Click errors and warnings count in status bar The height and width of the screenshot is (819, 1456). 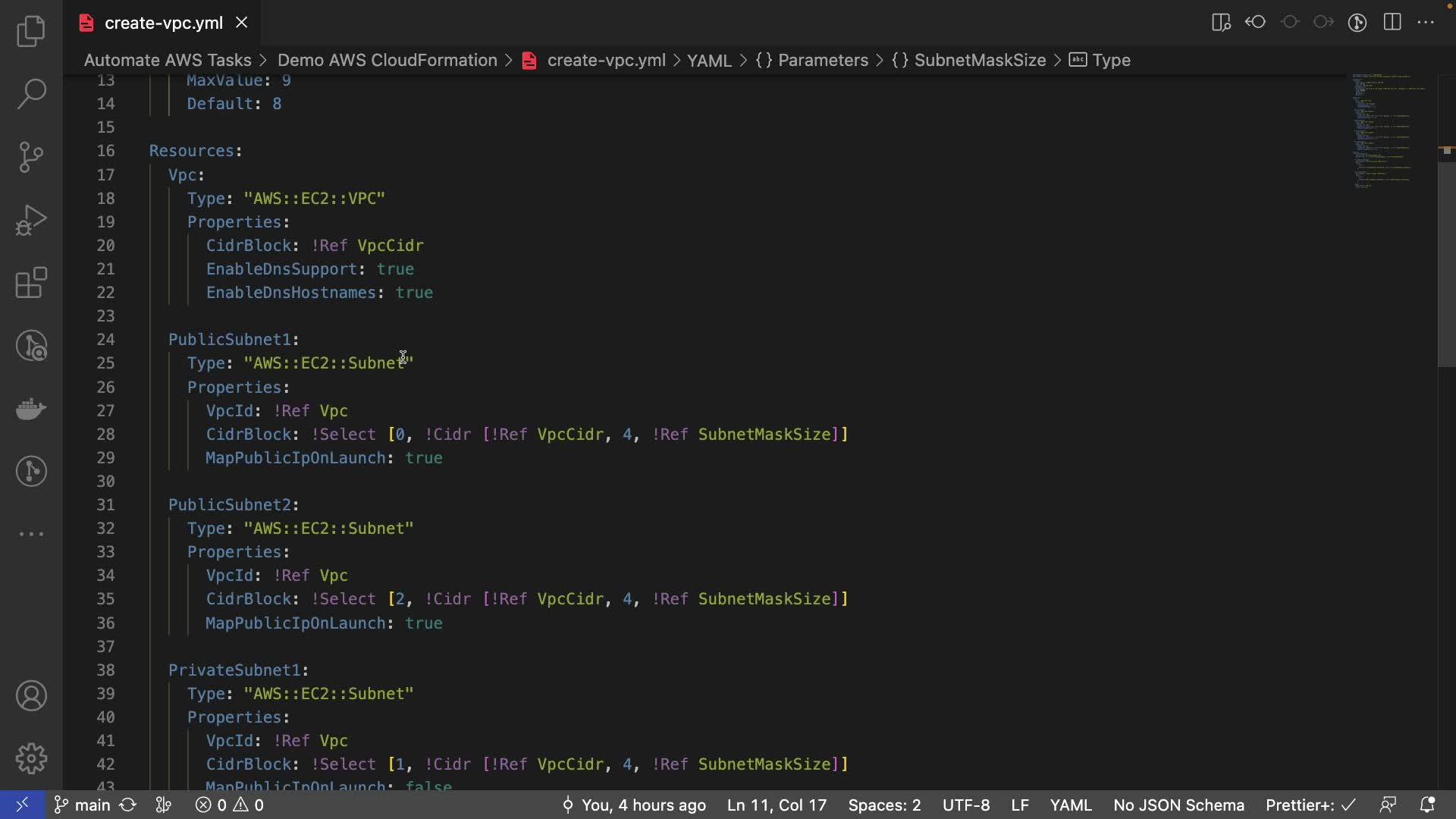pos(230,805)
